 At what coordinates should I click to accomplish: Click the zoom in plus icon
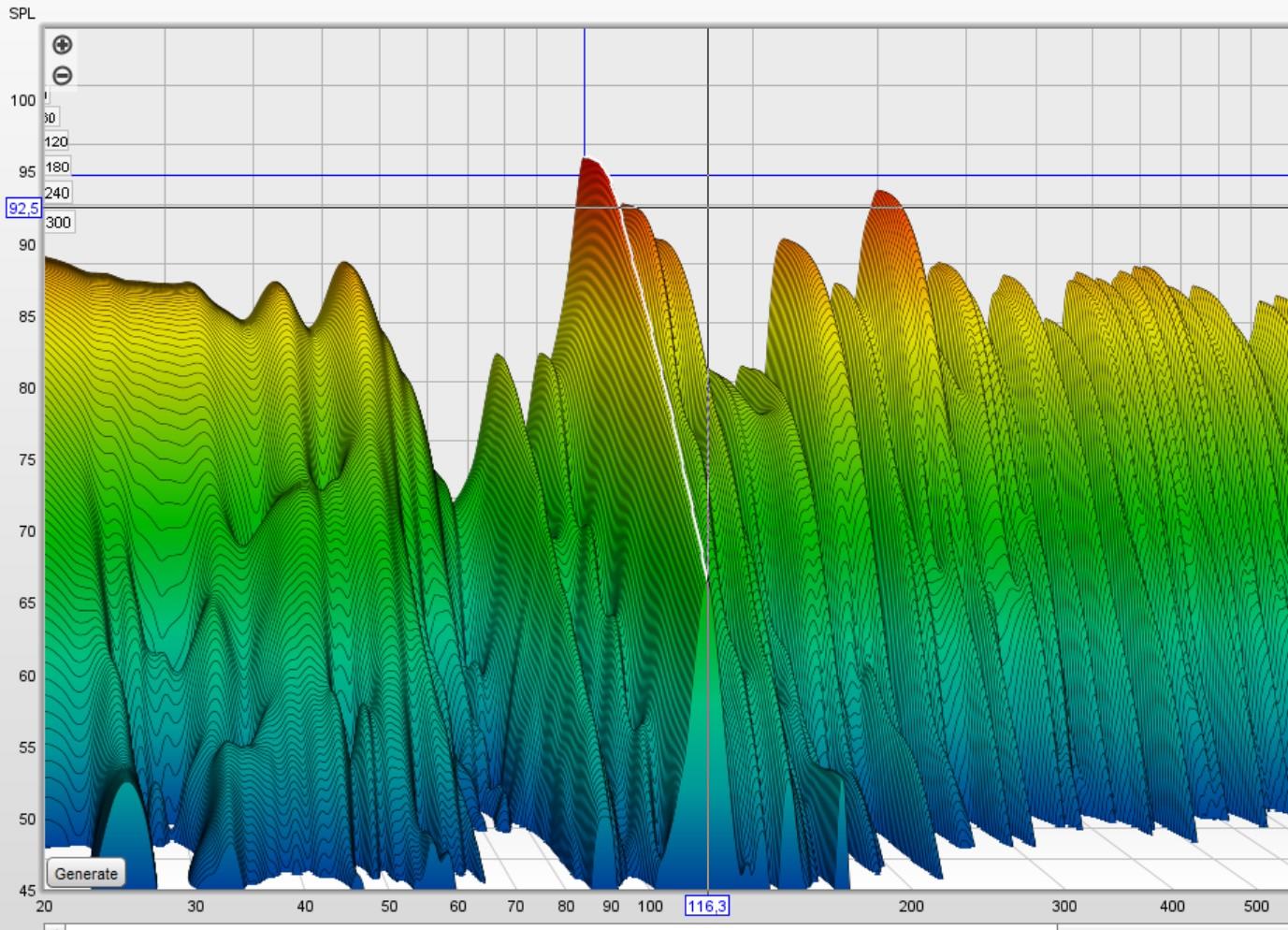click(62, 45)
